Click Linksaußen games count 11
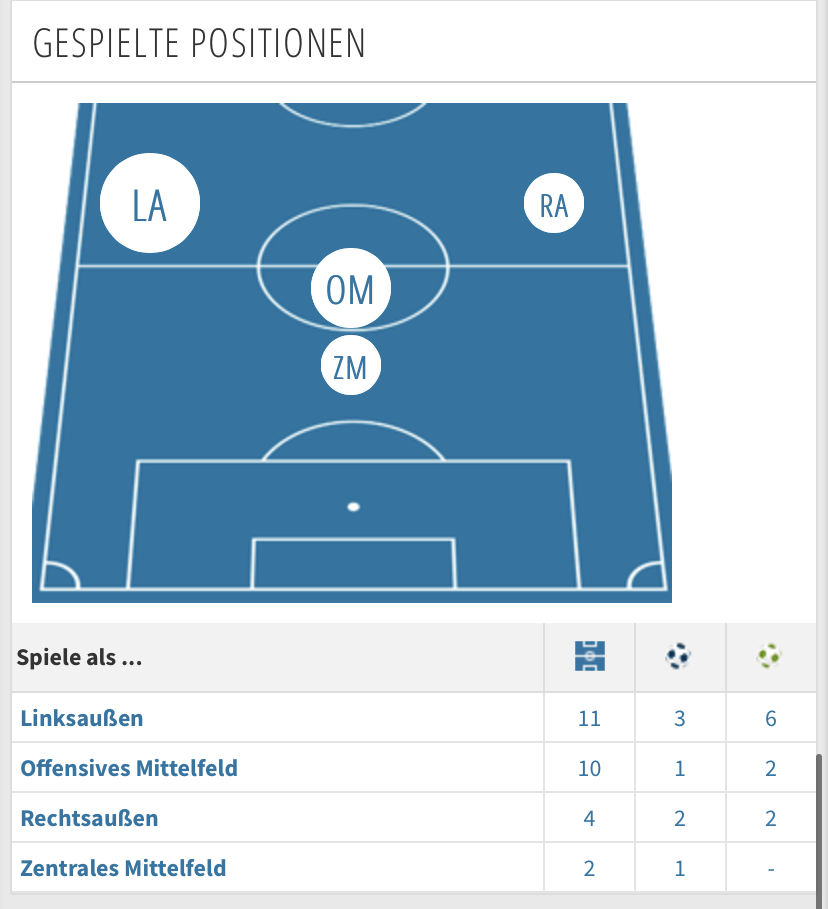This screenshot has height=909, width=828. pyautogui.click(x=589, y=719)
